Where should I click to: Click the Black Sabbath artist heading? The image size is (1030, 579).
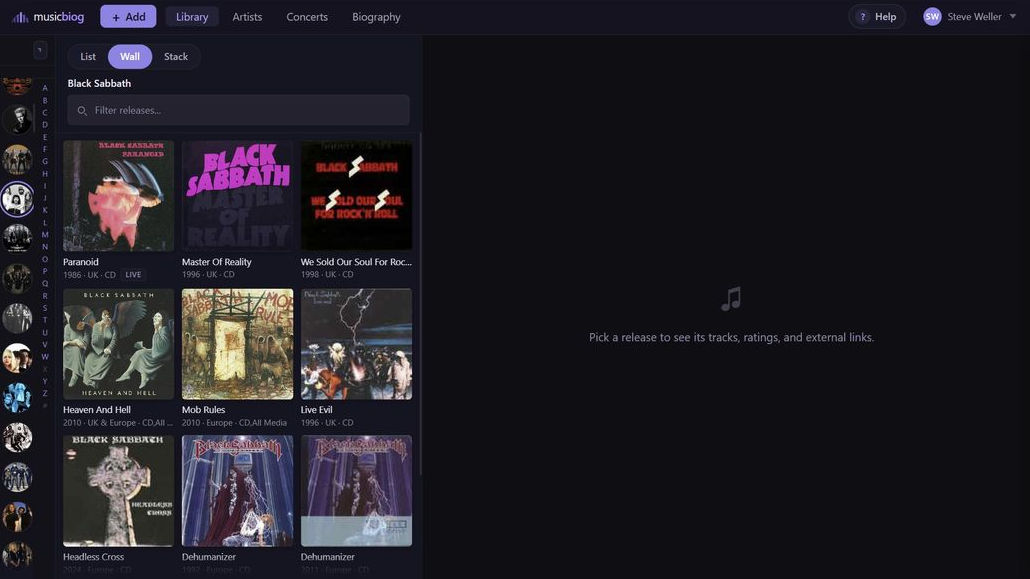click(99, 83)
